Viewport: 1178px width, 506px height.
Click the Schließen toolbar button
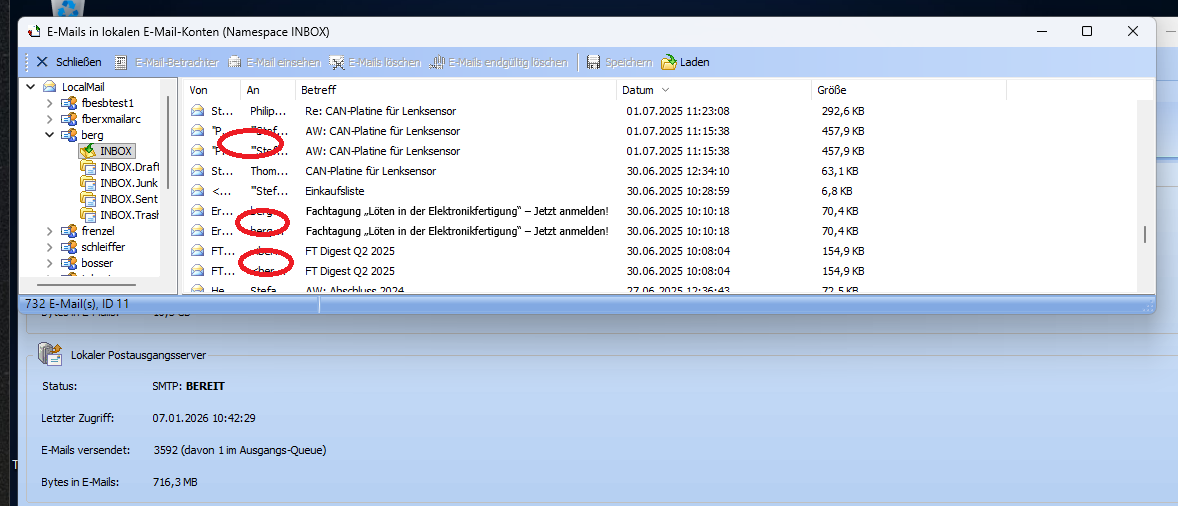[x=69, y=62]
